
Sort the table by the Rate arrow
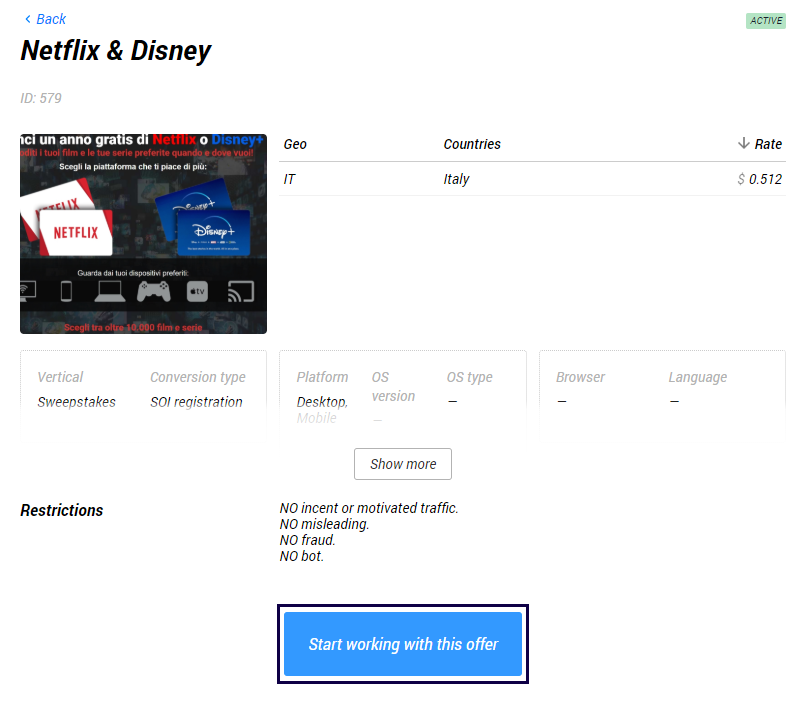coord(743,144)
